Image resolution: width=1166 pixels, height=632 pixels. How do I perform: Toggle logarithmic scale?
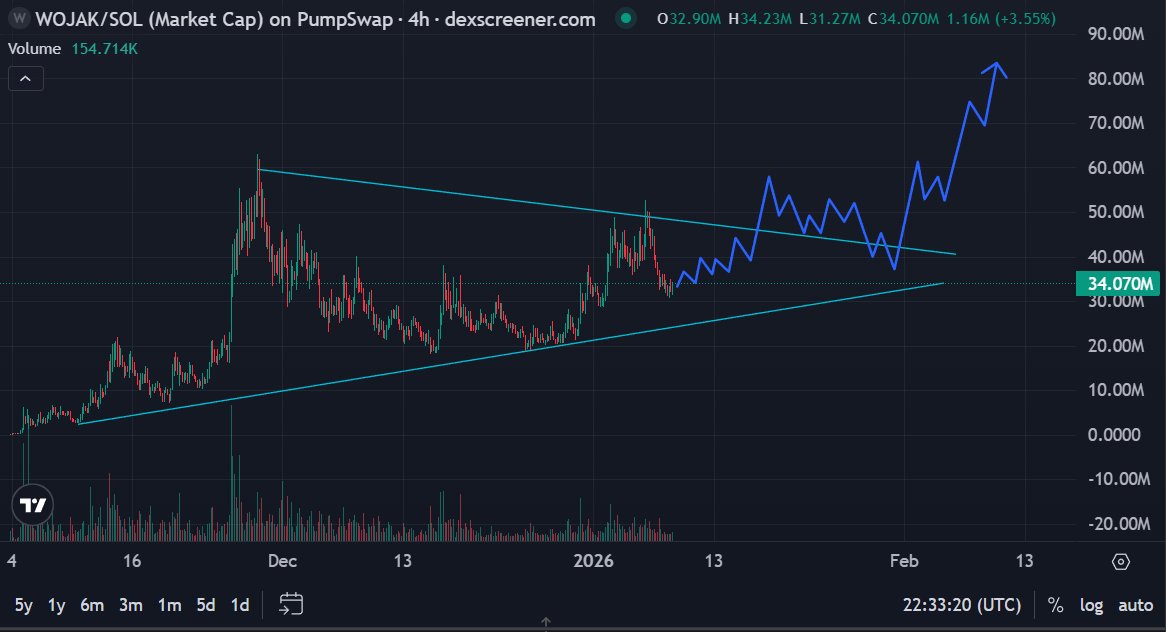click(1091, 605)
